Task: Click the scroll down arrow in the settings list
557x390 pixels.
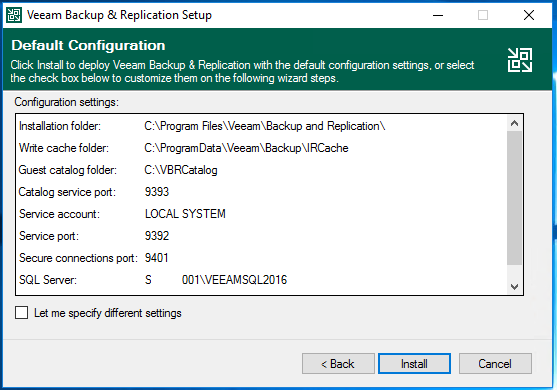Action: [x=514, y=286]
